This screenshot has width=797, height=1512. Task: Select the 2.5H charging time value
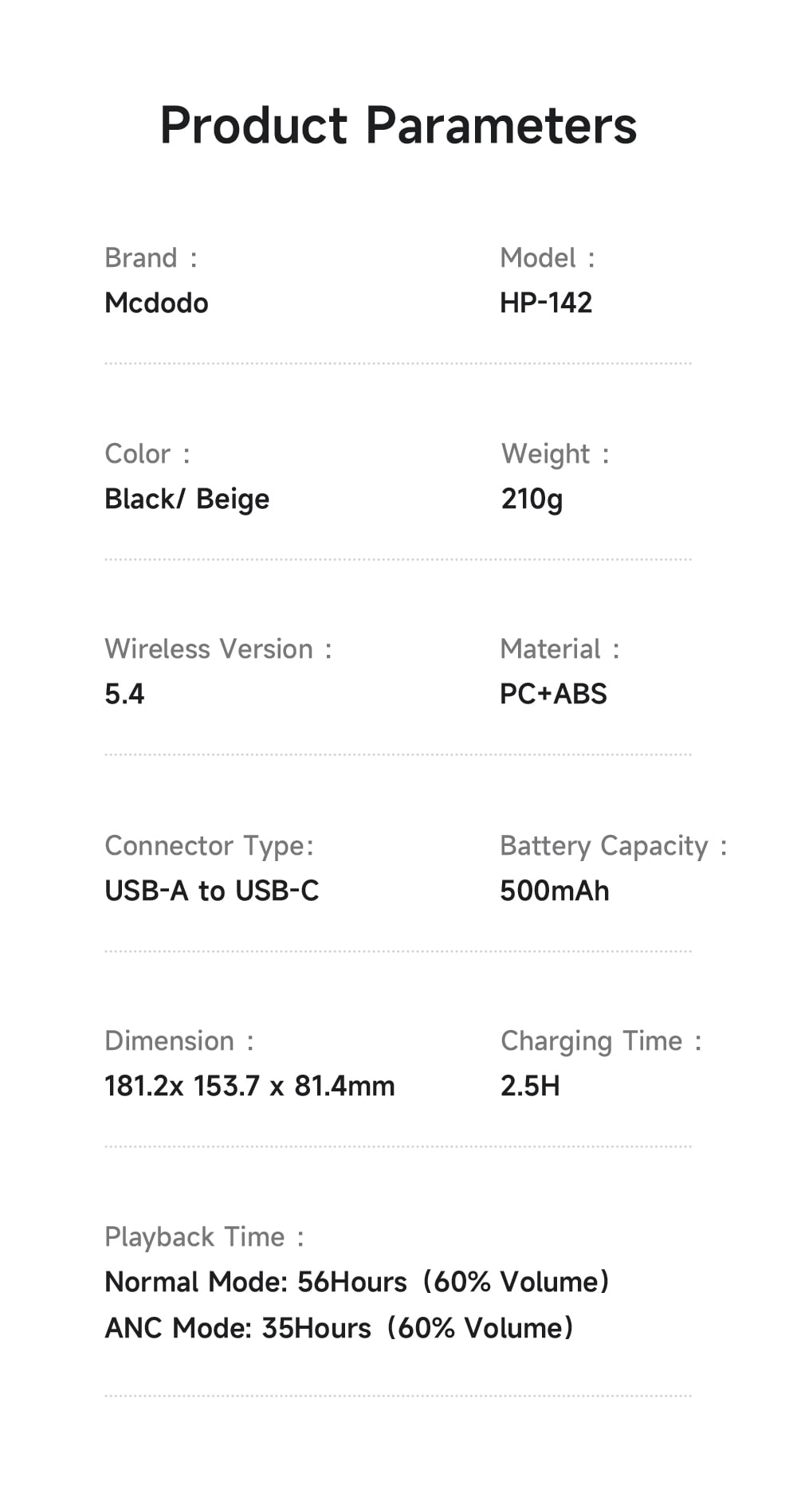coord(530,1087)
